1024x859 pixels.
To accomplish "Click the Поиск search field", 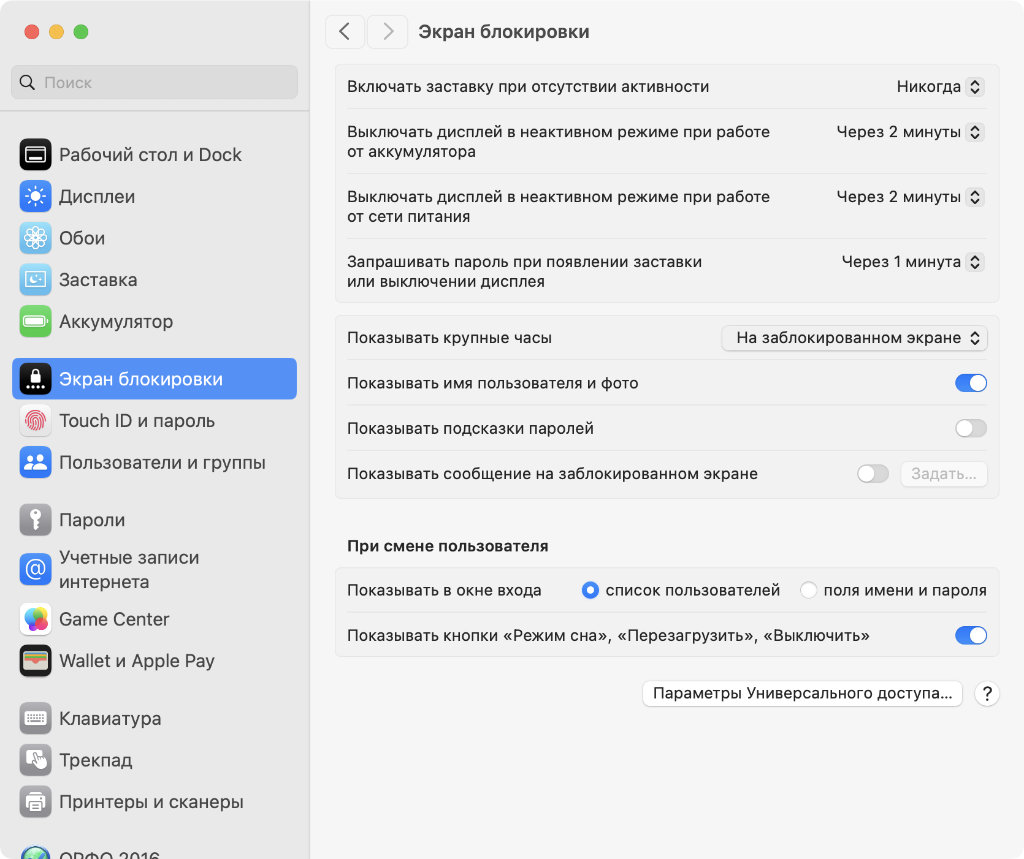I will (x=155, y=82).
